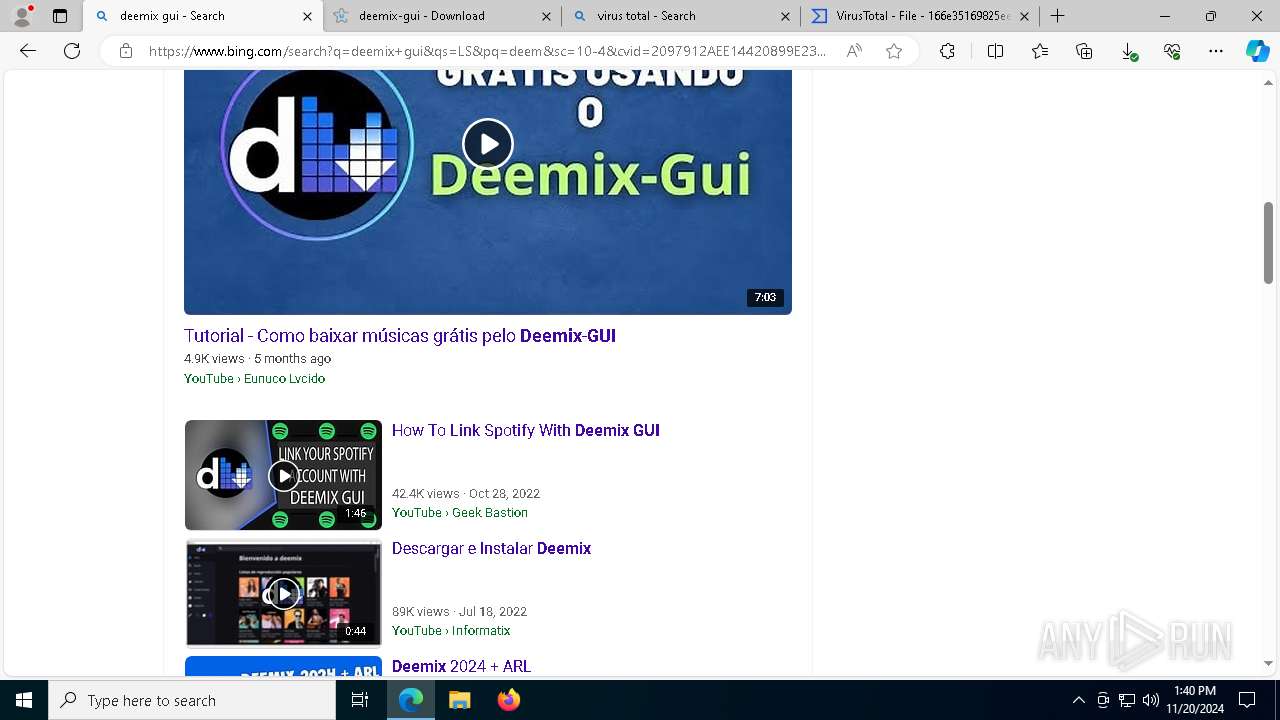The width and height of the screenshot is (1280, 720).
Task: Open the volume control tray icon
Action: tap(1150, 700)
